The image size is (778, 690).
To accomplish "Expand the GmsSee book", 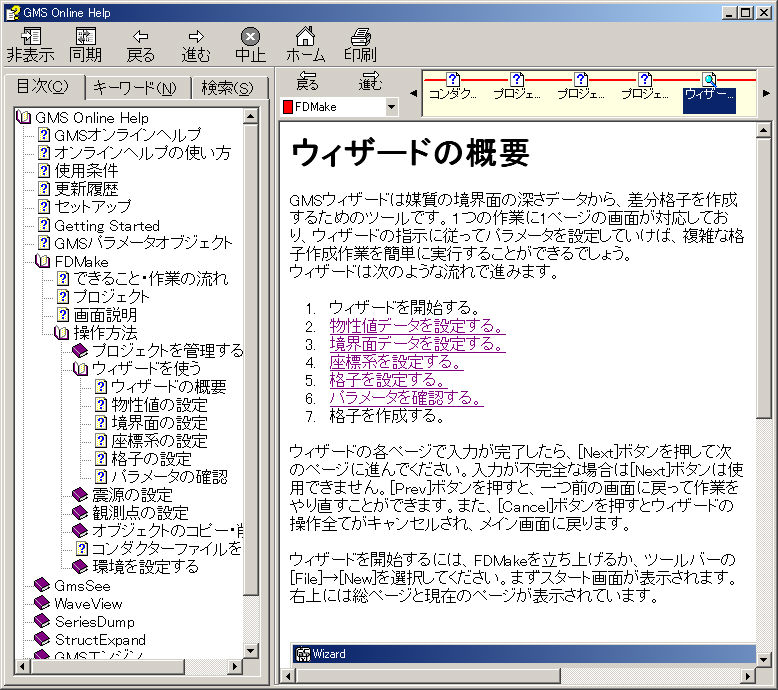I will tap(42, 585).
